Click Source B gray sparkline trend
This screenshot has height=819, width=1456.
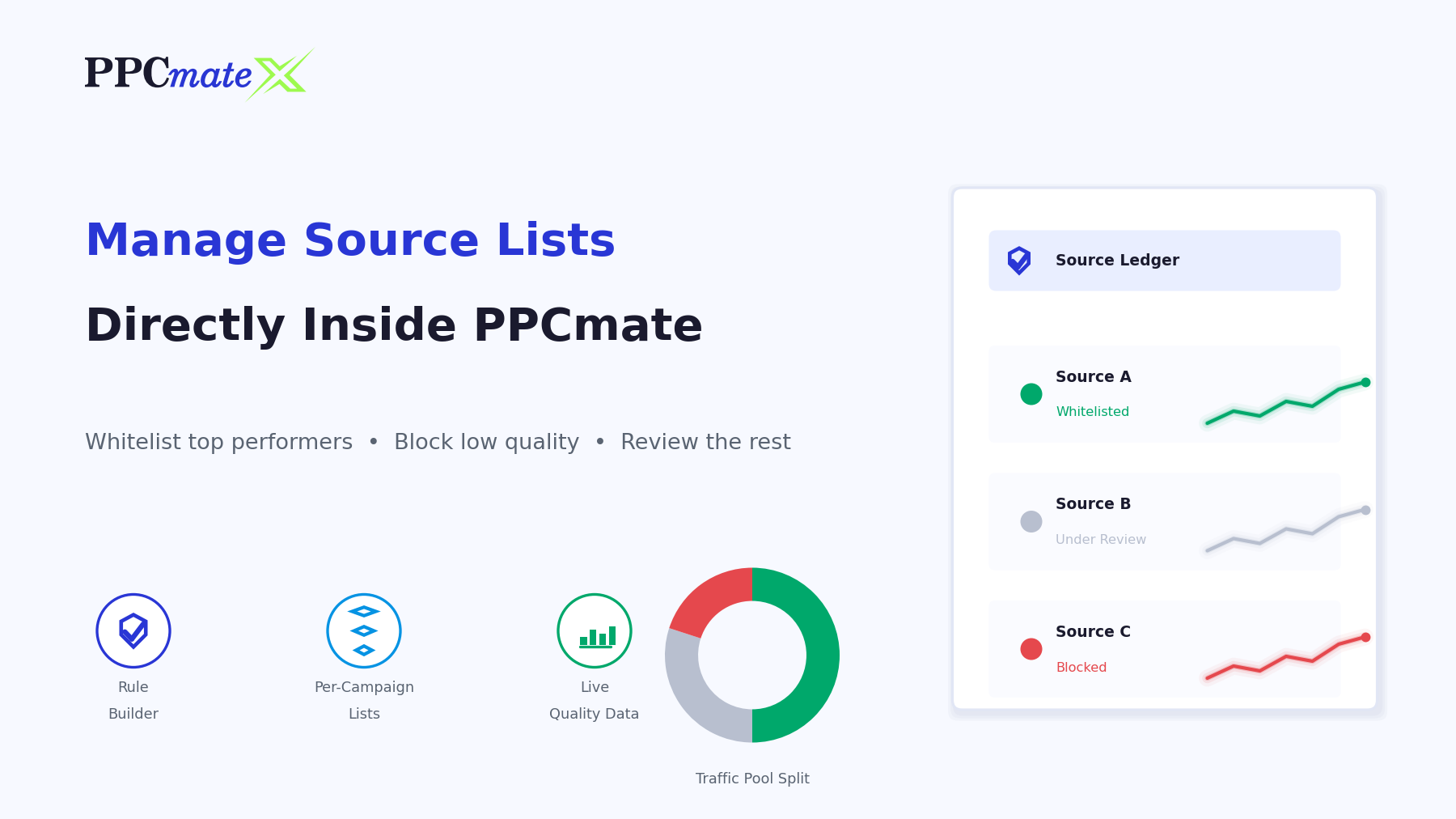1286,530
